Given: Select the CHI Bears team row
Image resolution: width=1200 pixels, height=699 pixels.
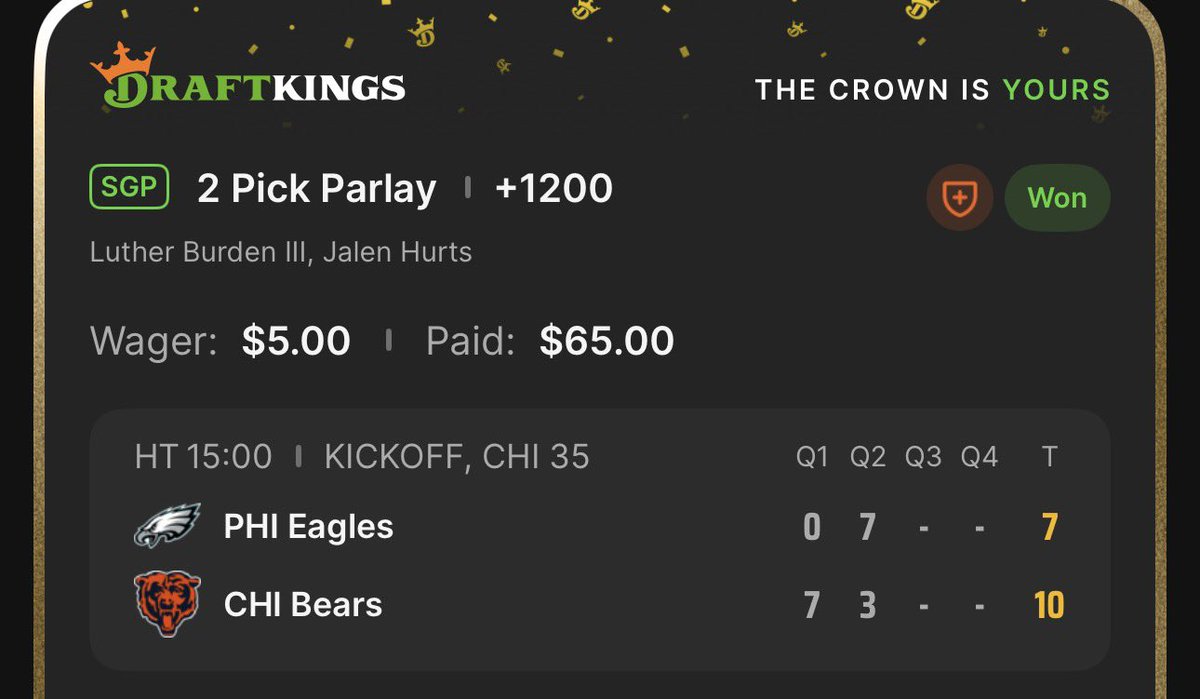Looking at the screenshot, I should pyautogui.click(x=600, y=605).
